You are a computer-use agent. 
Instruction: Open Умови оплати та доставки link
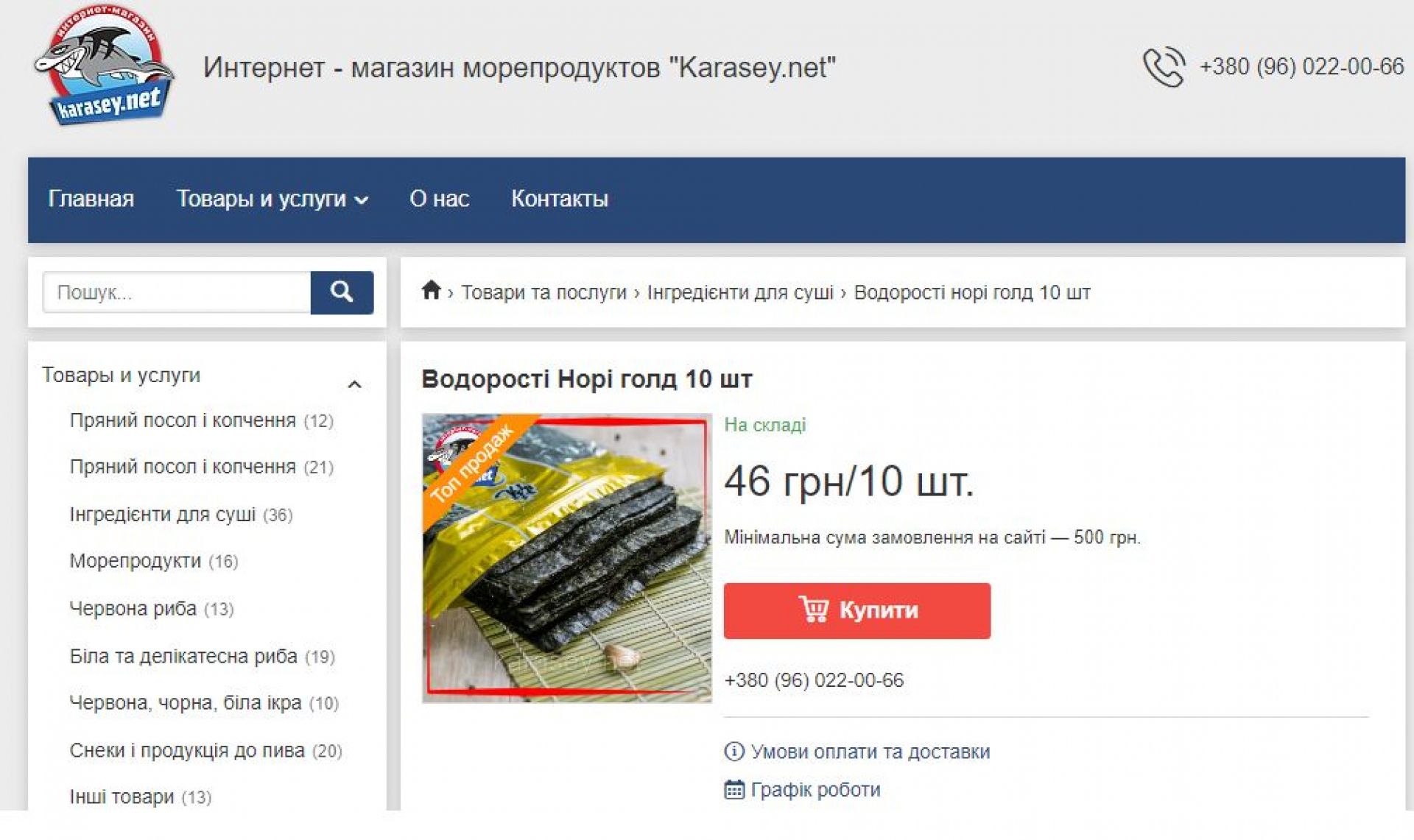[x=870, y=752]
